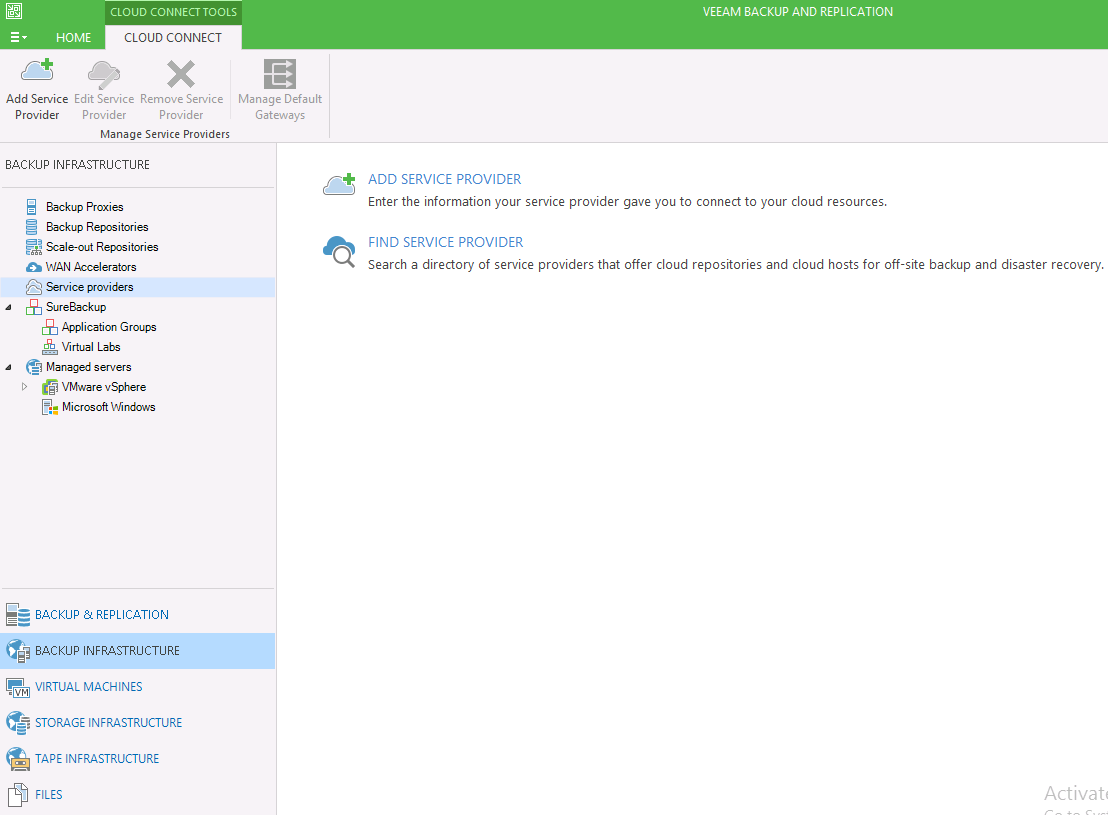The image size is (1108, 815).
Task: Click the cloud search icon beside FIND SERVICE PROVIDER
Action: pos(339,252)
